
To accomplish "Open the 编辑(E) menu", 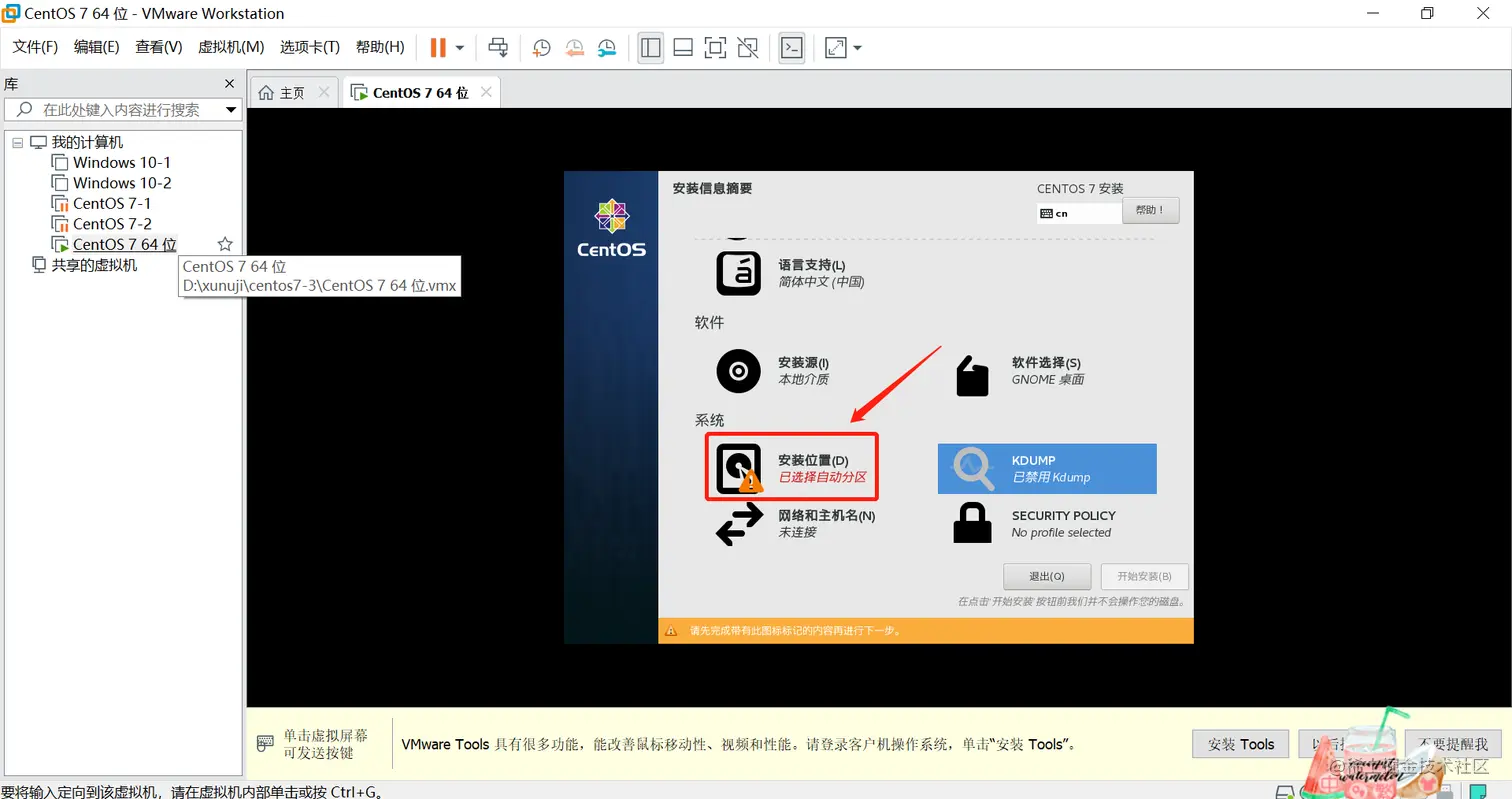I will click(x=96, y=47).
